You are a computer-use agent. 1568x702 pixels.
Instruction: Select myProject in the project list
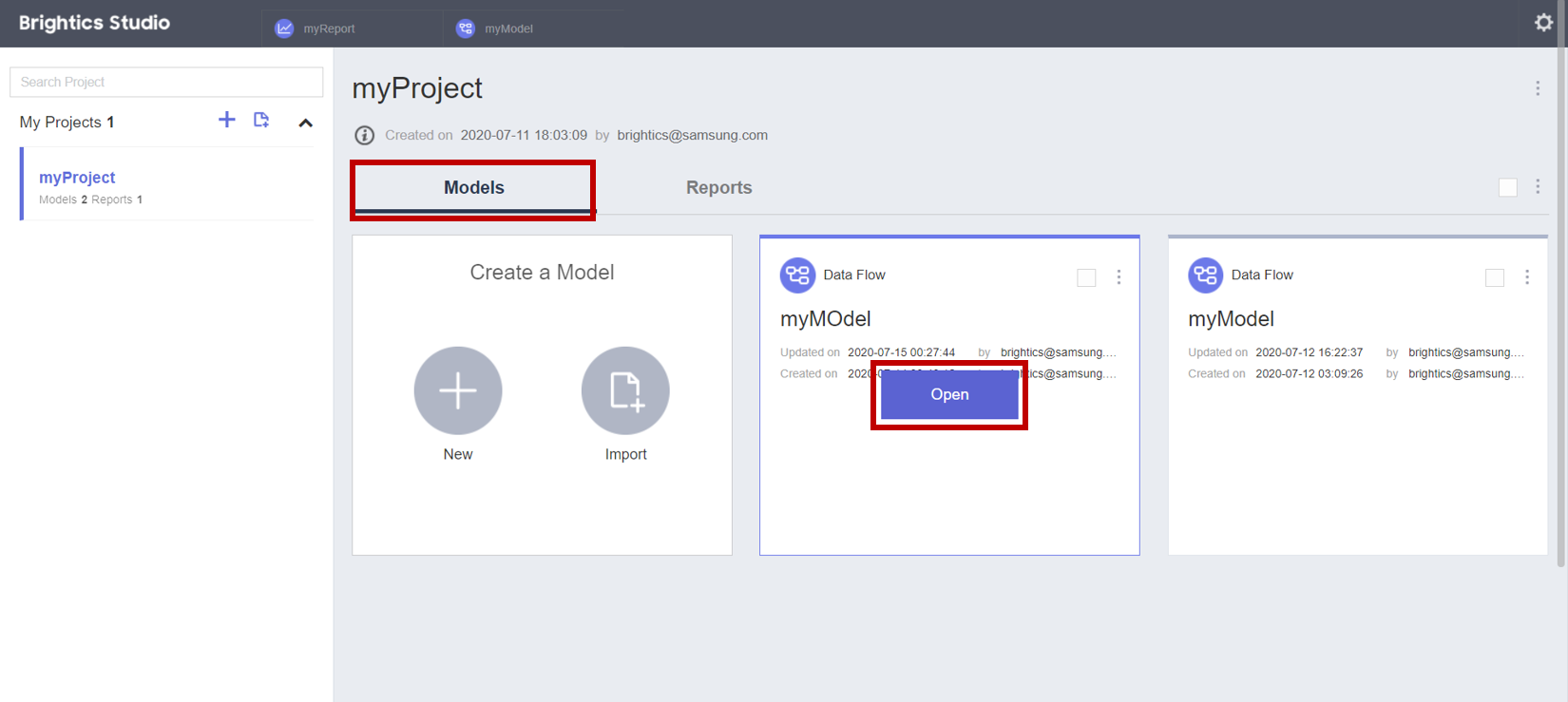[x=167, y=184]
